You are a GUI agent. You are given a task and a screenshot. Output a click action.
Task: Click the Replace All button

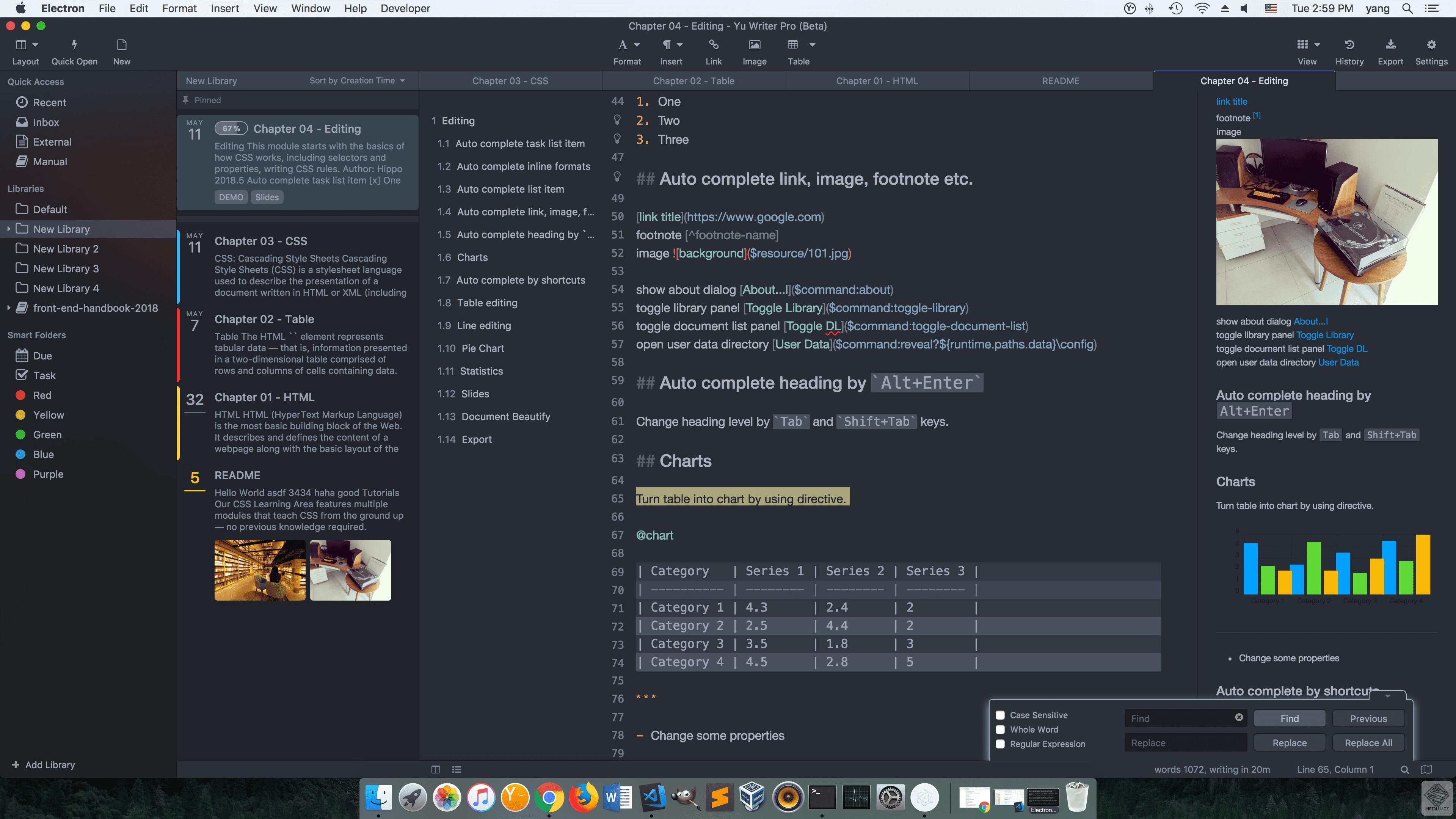click(1368, 742)
